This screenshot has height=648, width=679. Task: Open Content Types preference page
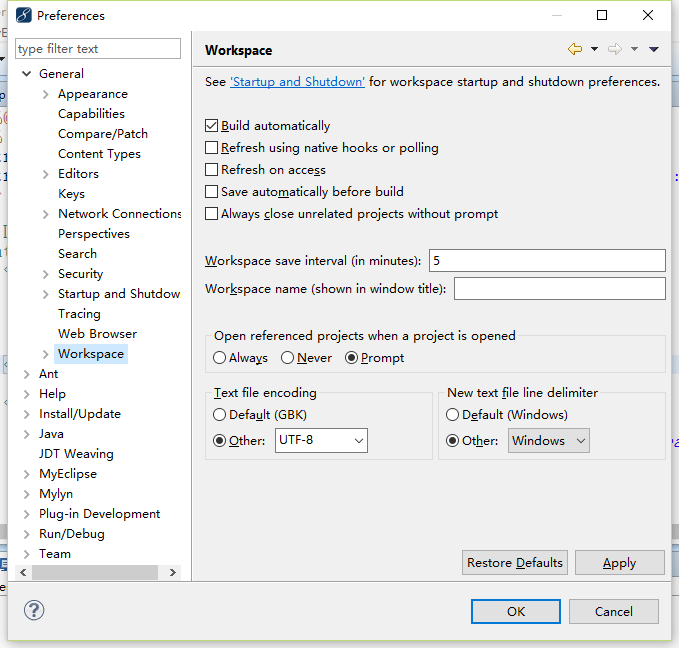coord(100,154)
